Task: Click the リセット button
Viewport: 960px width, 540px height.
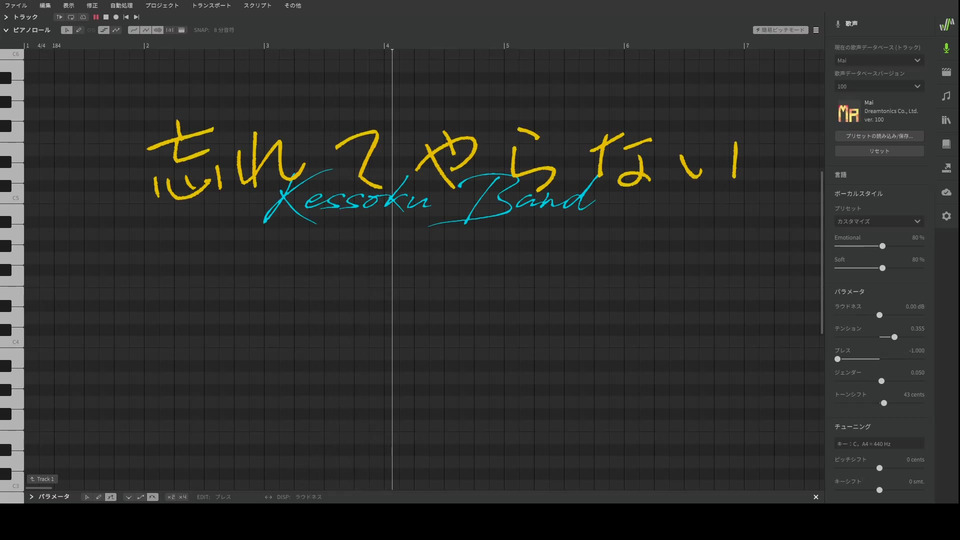Action: pos(879,151)
